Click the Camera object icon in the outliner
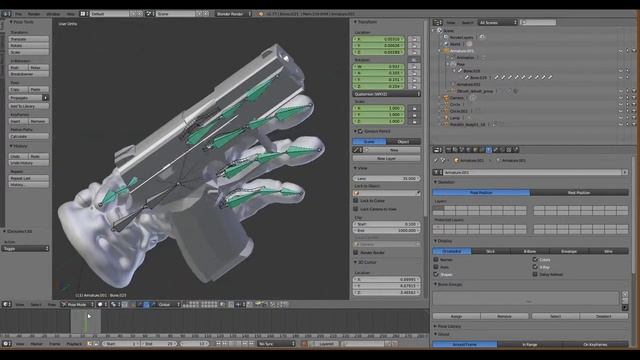 click(446, 98)
